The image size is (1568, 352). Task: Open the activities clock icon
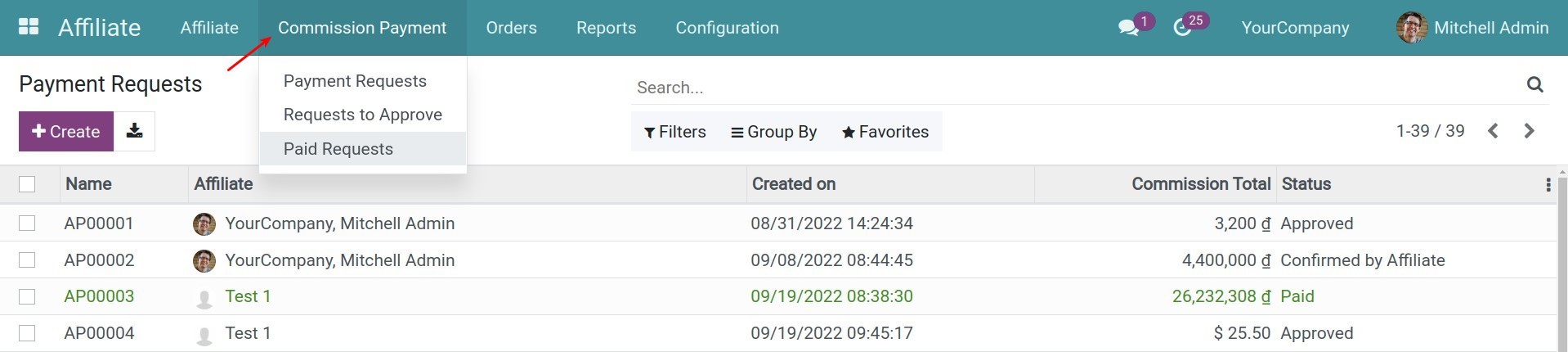tap(1182, 28)
